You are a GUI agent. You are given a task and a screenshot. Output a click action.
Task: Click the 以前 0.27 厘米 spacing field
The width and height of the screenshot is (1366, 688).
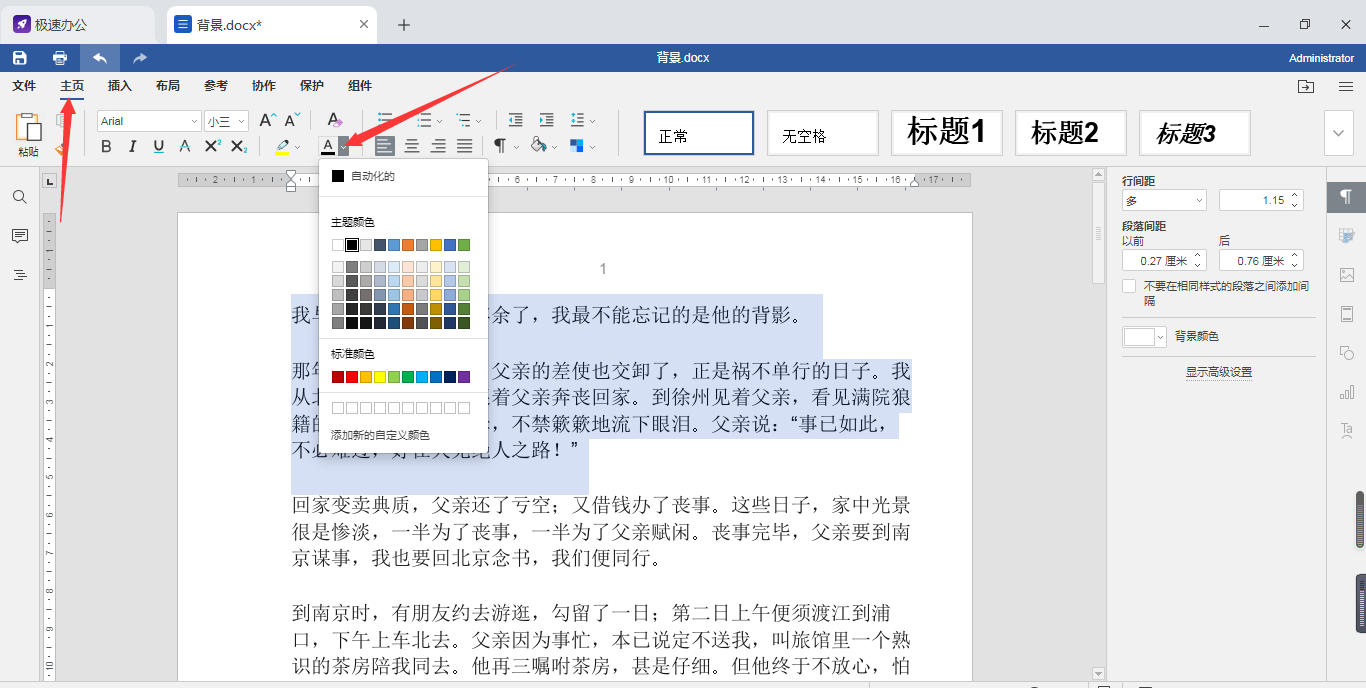coord(1164,261)
